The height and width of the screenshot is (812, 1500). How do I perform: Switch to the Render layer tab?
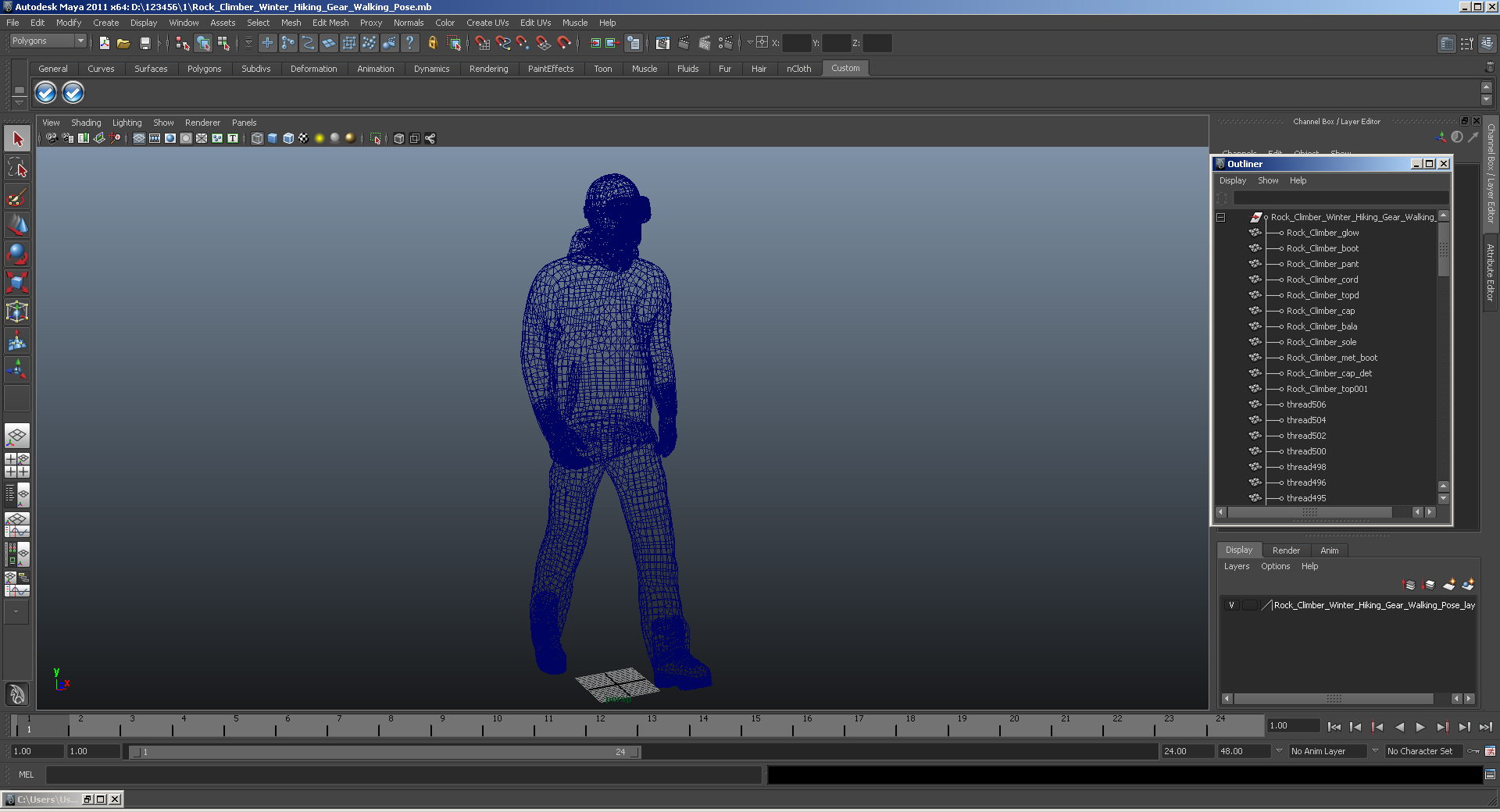tap(1286, 550)
